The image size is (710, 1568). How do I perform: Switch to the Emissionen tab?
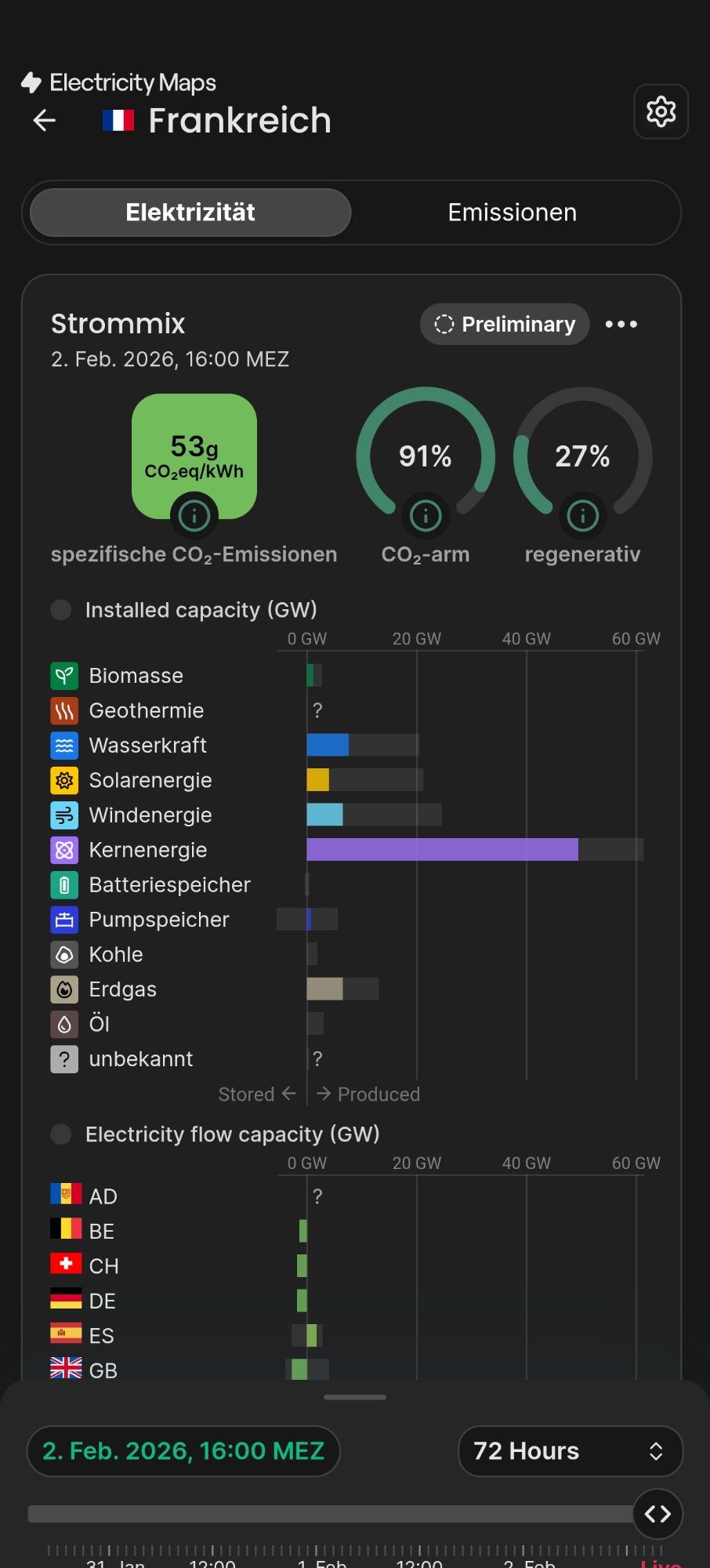click(x=512, y=212)
